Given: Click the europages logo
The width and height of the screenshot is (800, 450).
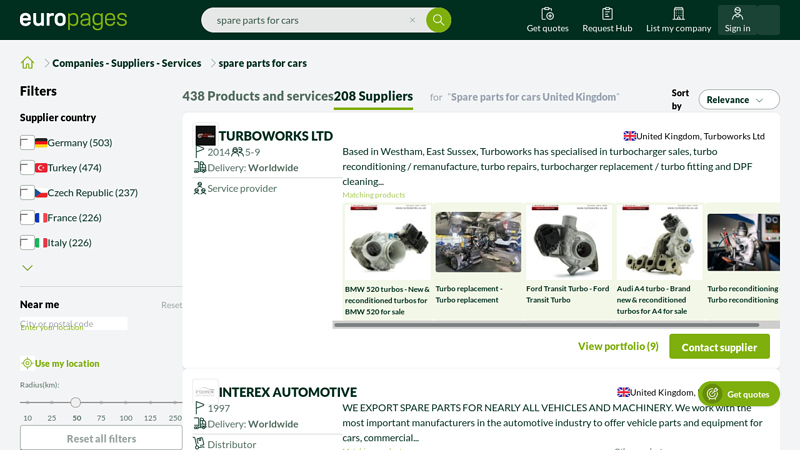Looking at the screenshot, I should (73, 20).
